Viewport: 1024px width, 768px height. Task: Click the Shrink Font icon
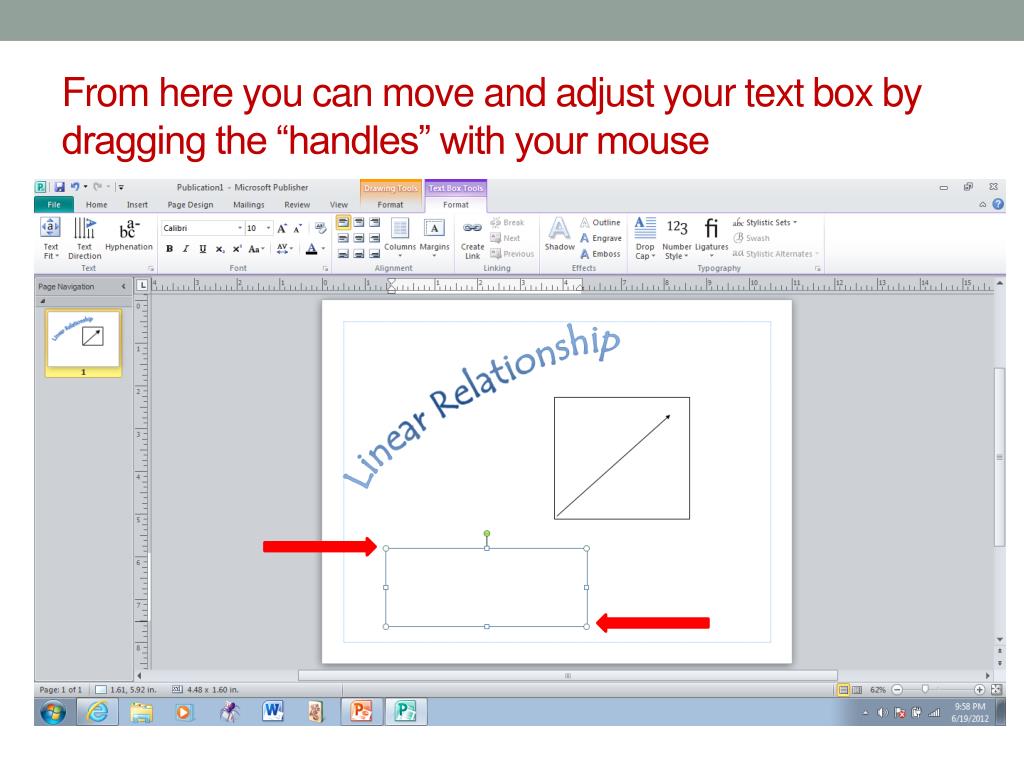(298, 229)
